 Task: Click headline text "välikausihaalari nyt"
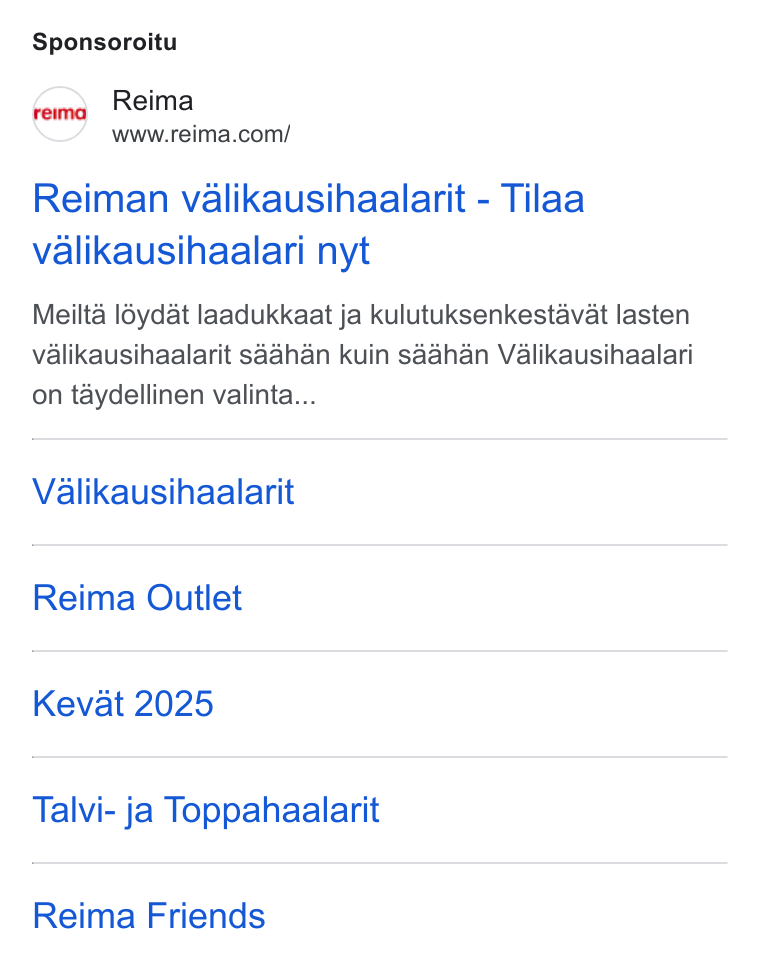201,251
